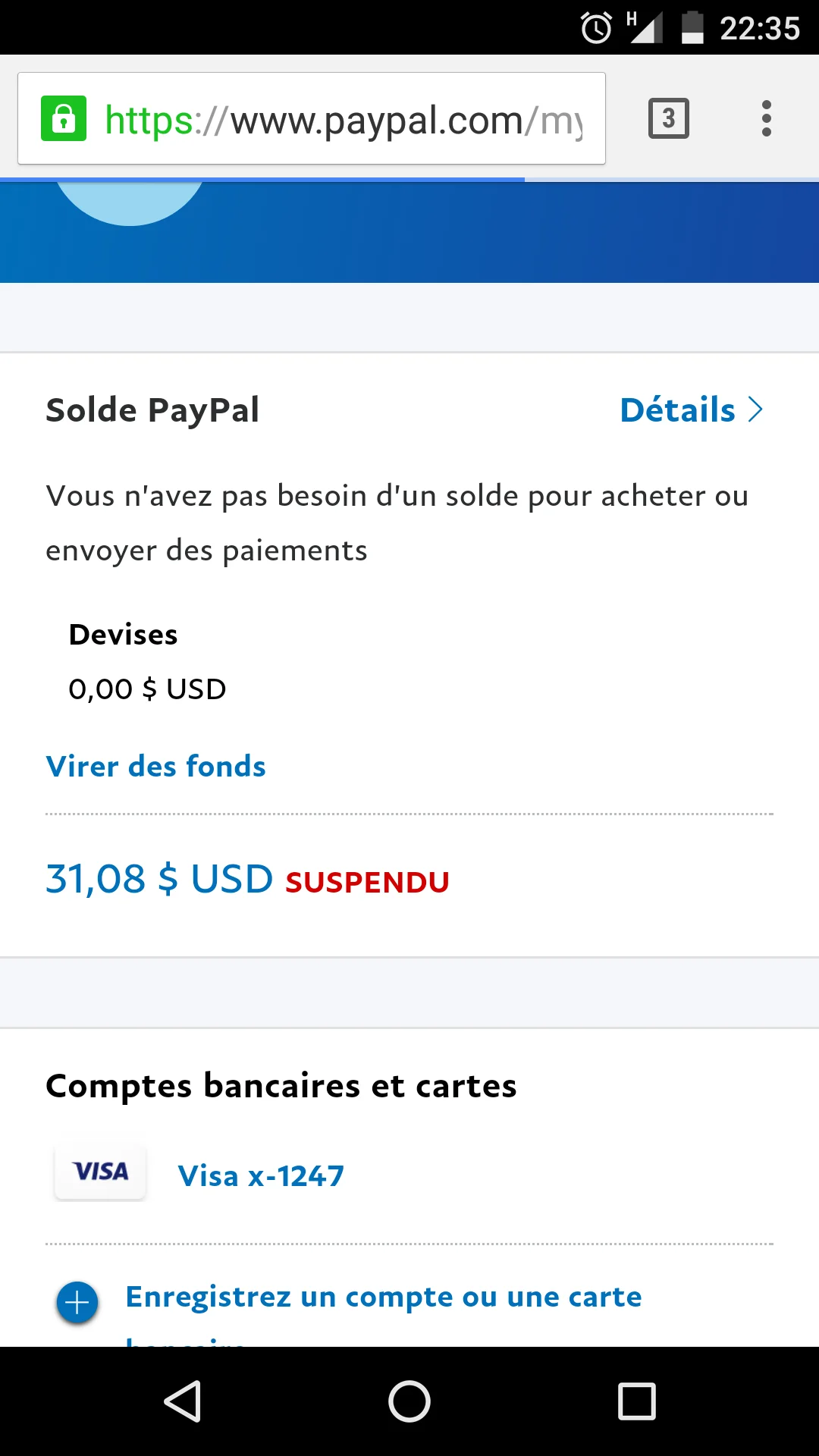The height and width of the screenshot is (1456, 819).
Task: Tap the battery indicator in status bar
Action: click(692, 28)
